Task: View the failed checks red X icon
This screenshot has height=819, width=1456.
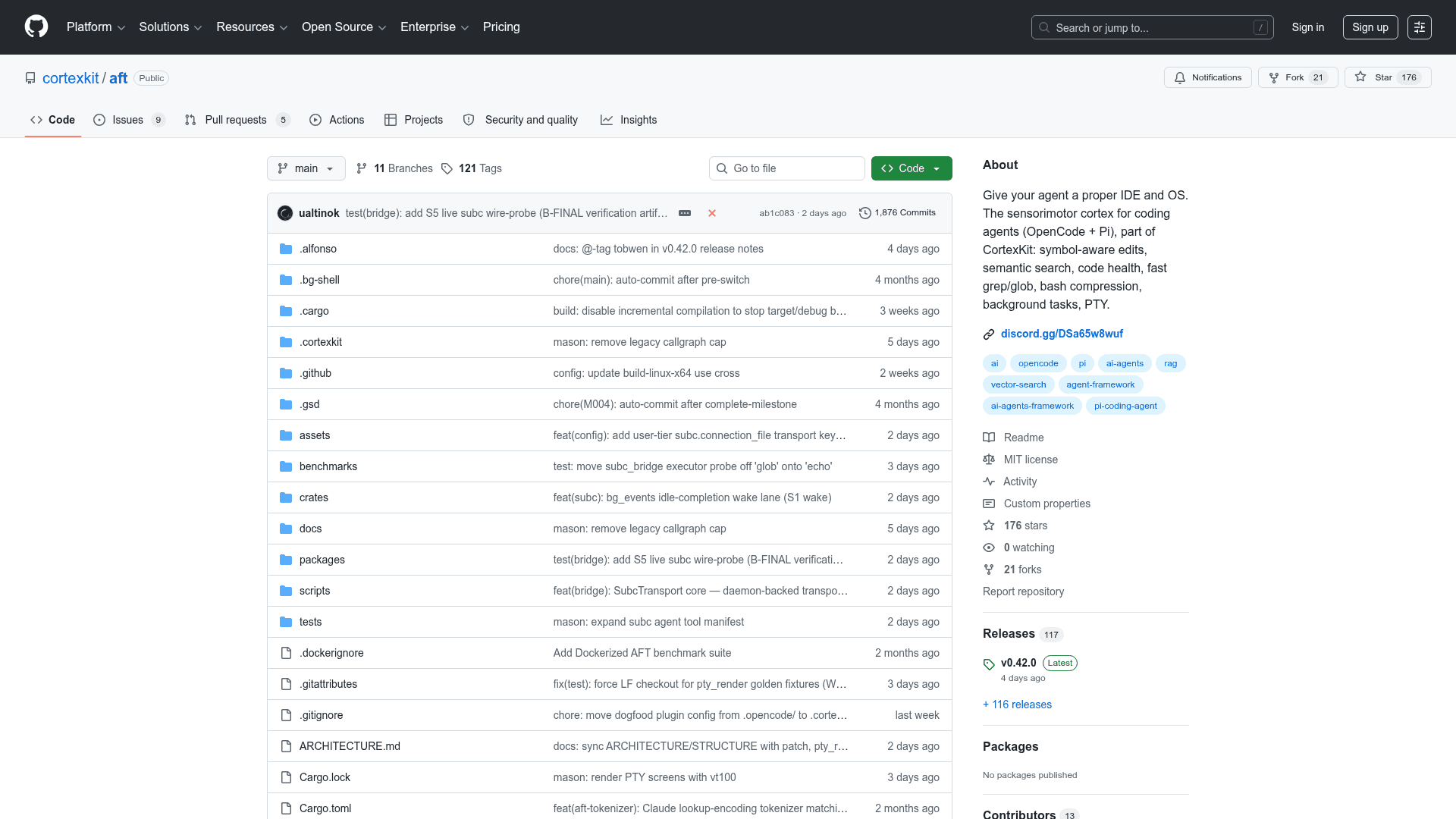Action: [712, 213]
